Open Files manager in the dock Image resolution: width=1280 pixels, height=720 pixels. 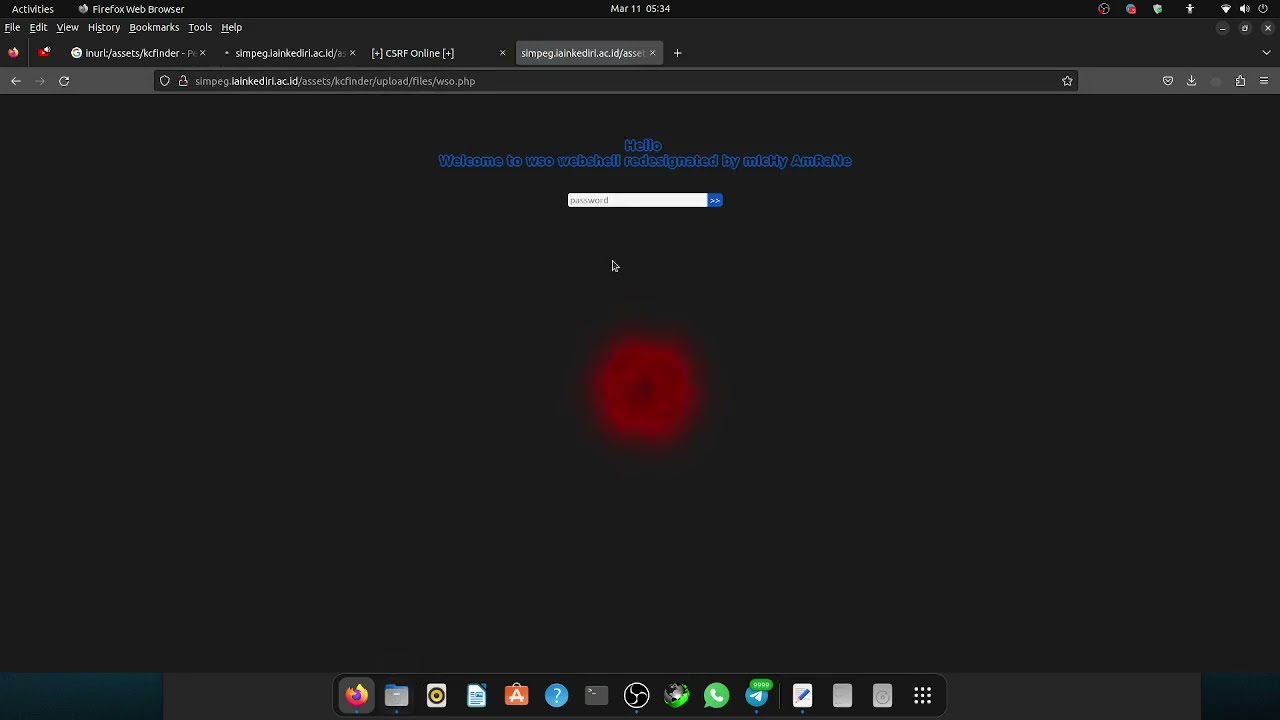coord(396,695)
